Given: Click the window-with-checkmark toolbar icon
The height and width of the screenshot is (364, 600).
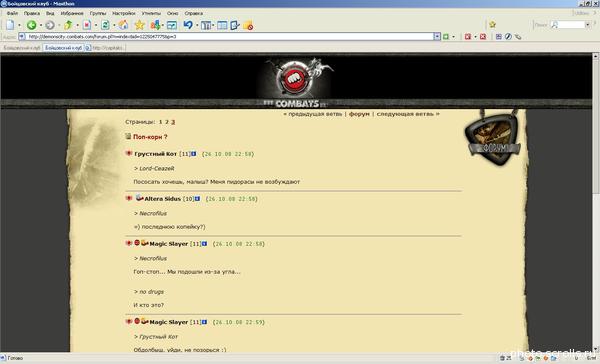Looking at the screenshot, I should 172,25.
